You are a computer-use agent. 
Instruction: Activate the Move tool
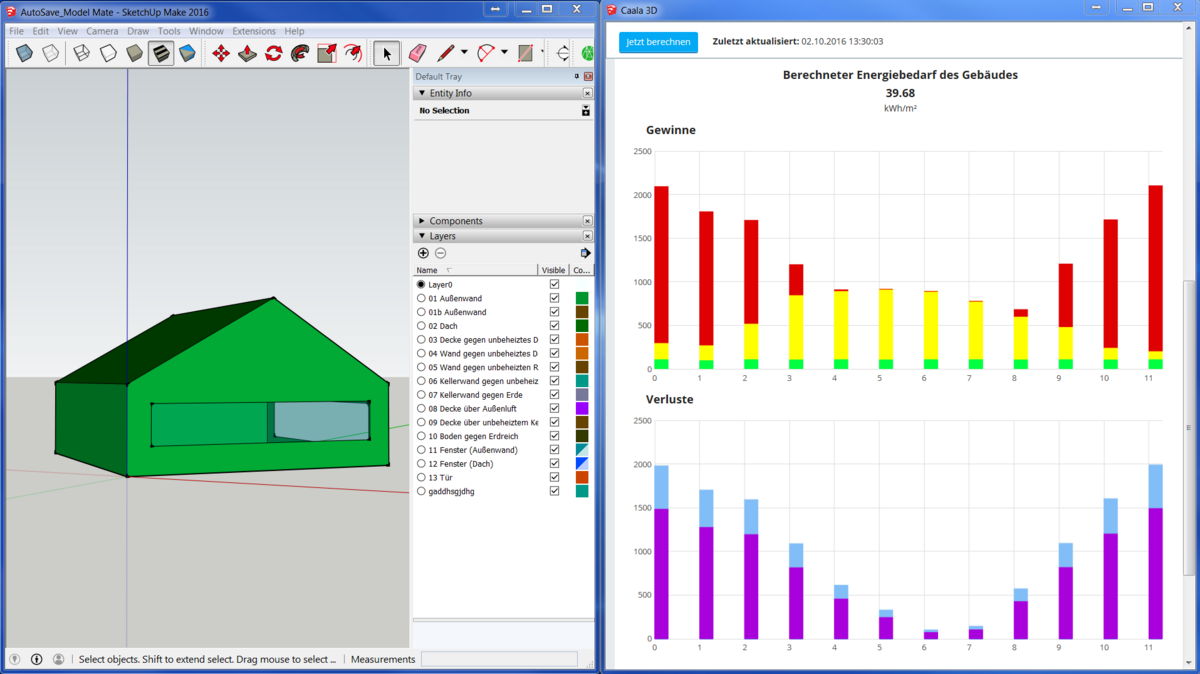221,53
